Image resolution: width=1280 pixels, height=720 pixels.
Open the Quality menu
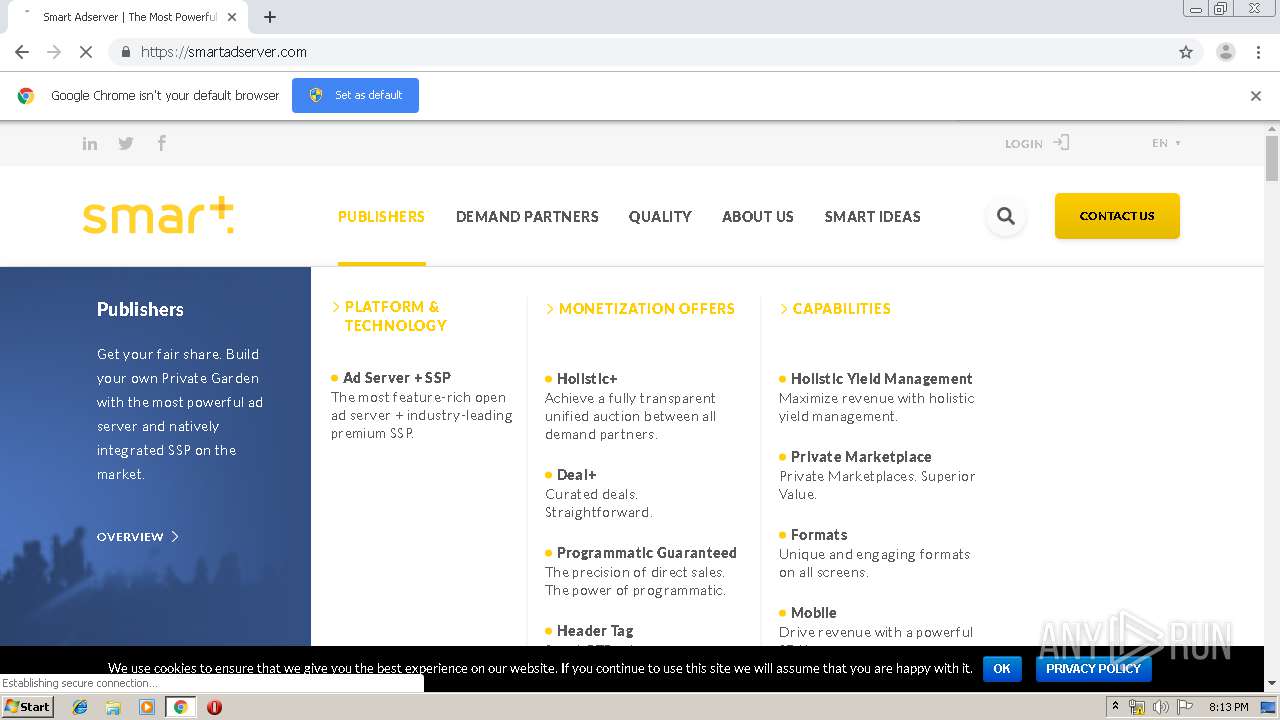660,216
